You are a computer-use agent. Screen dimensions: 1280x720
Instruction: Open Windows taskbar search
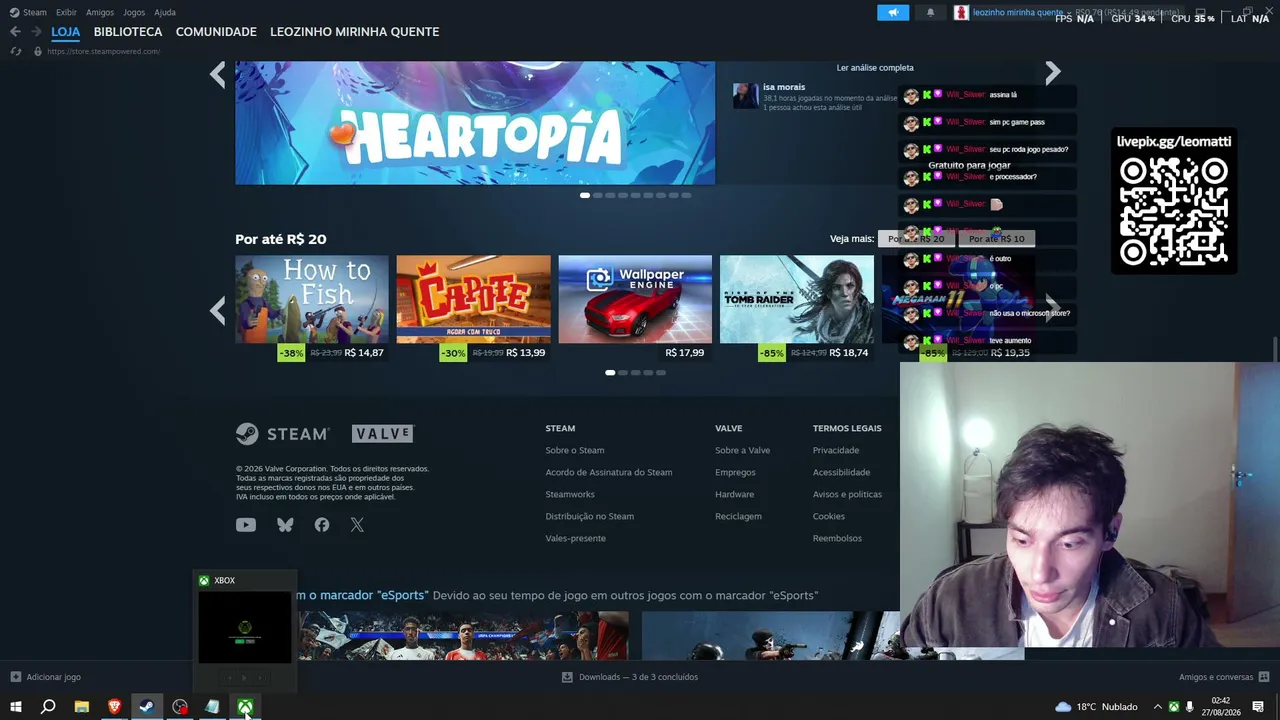pyautogui.click(x=48, y=707)
